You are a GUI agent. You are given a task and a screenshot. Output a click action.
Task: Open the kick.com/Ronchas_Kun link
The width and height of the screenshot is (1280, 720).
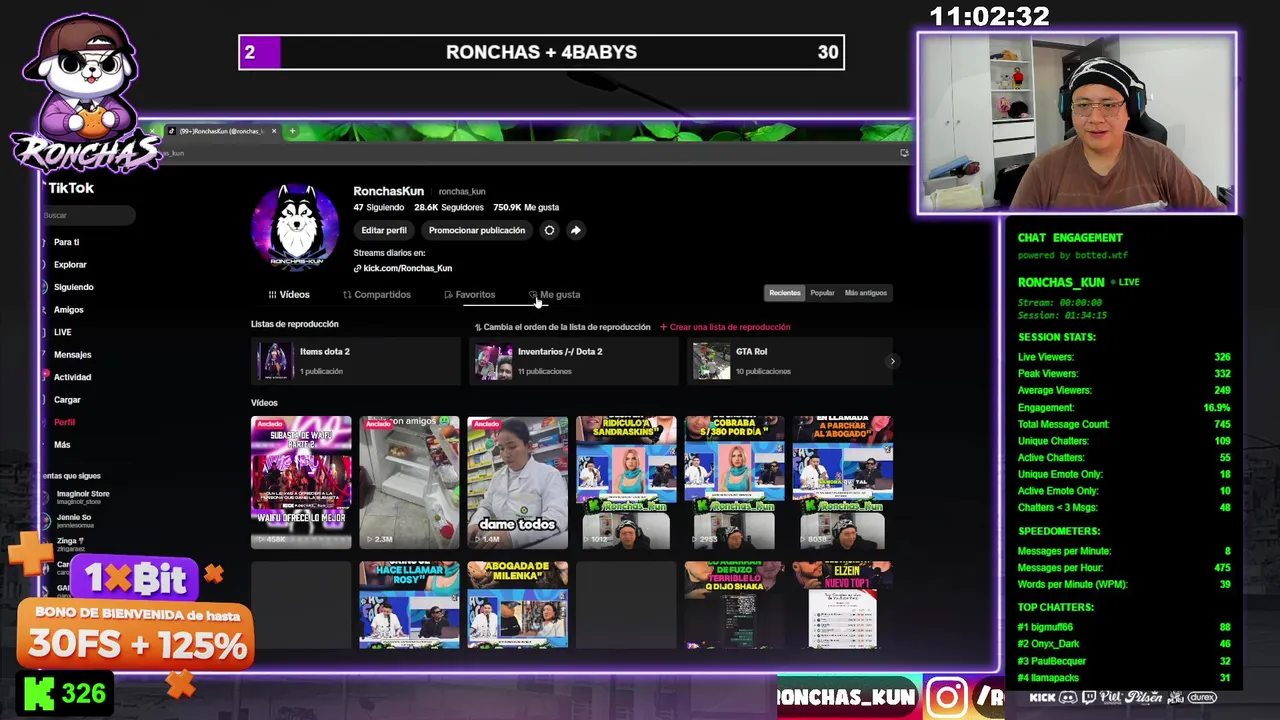pos(408,268)
